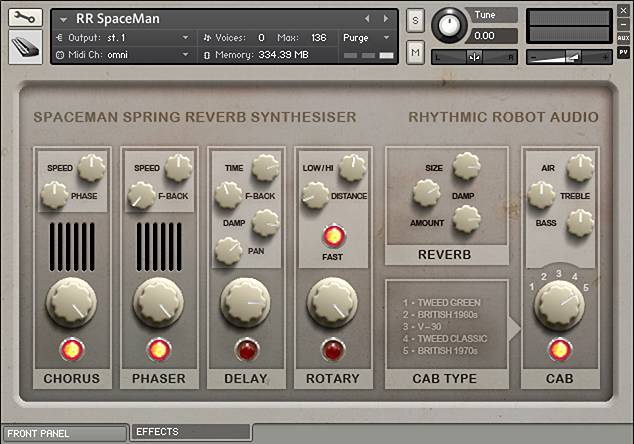Click the Phaser F-BACK knob
Viewport: 634px width, 444px height.
coord(141,195)
